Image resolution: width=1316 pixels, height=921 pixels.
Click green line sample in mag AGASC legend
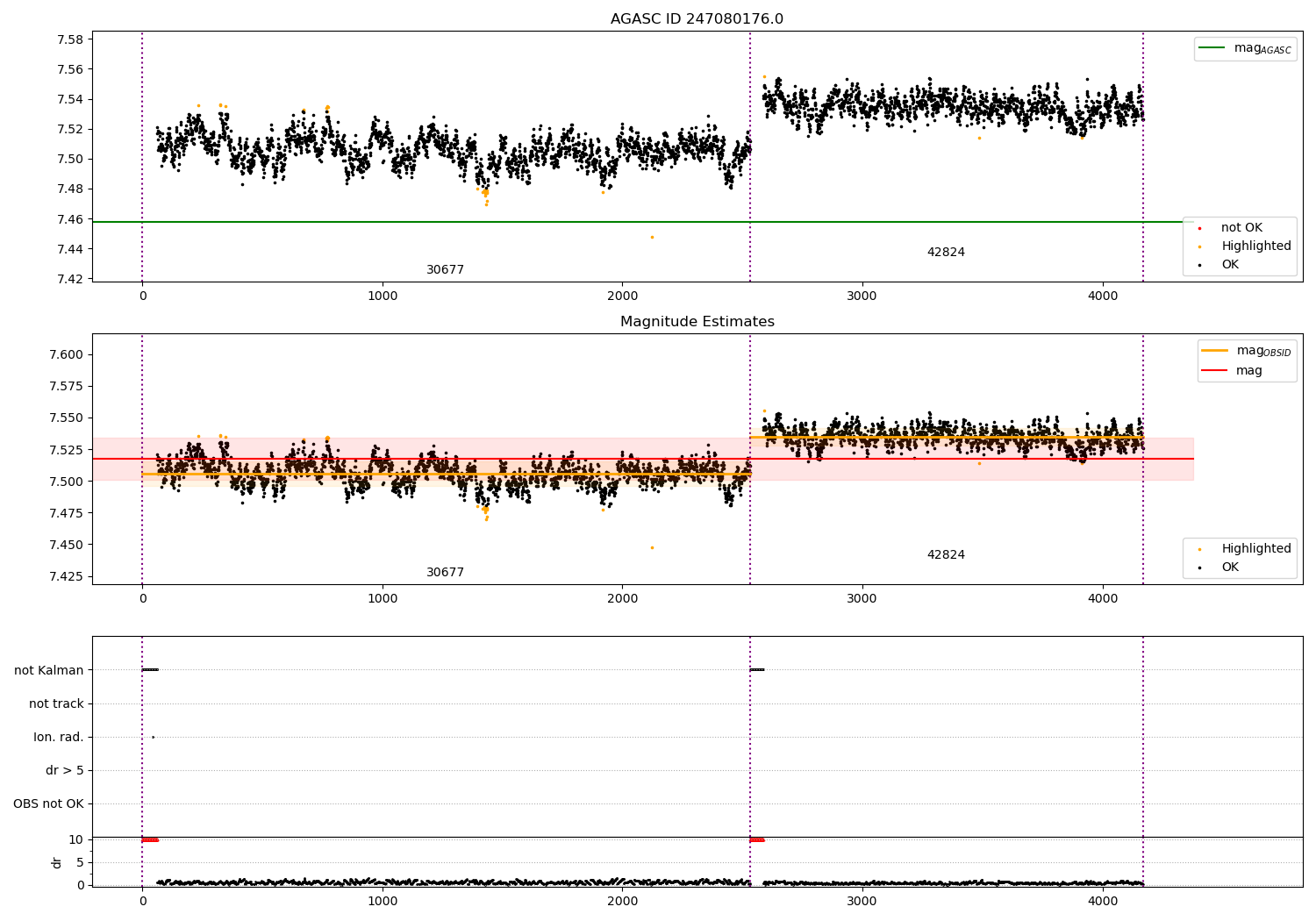point(1213,48)
